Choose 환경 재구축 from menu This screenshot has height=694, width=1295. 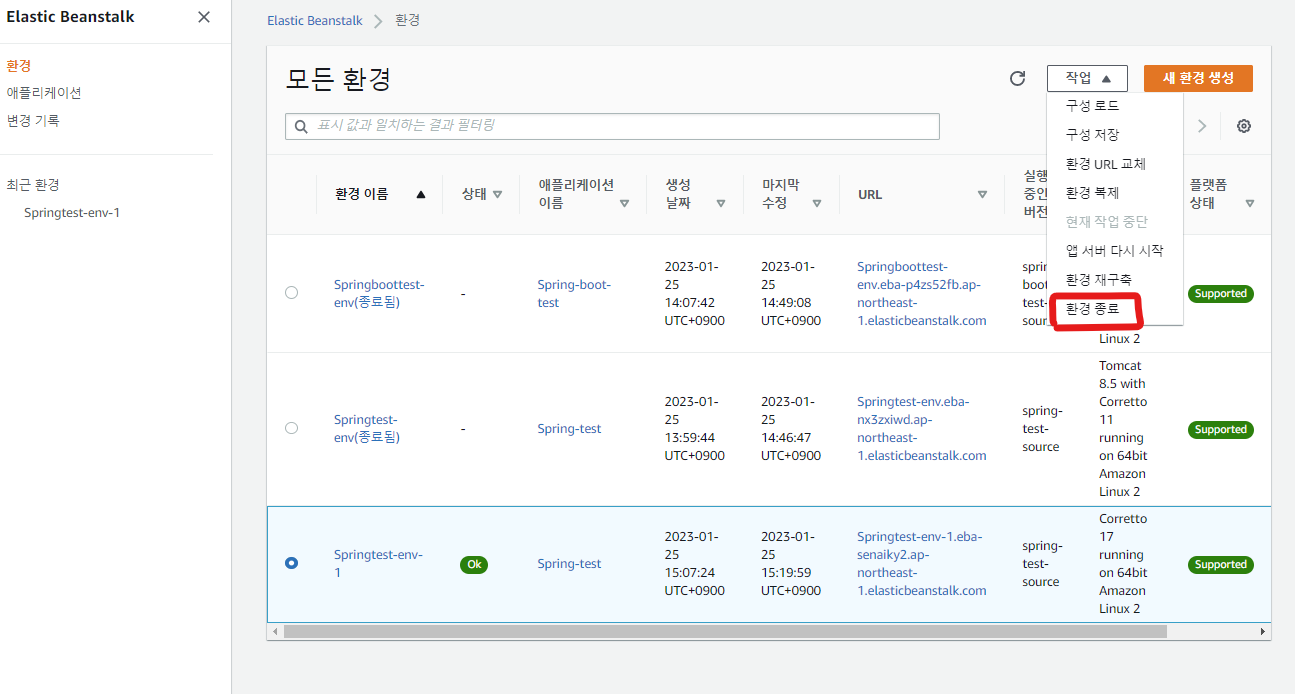click(1098, 279)
